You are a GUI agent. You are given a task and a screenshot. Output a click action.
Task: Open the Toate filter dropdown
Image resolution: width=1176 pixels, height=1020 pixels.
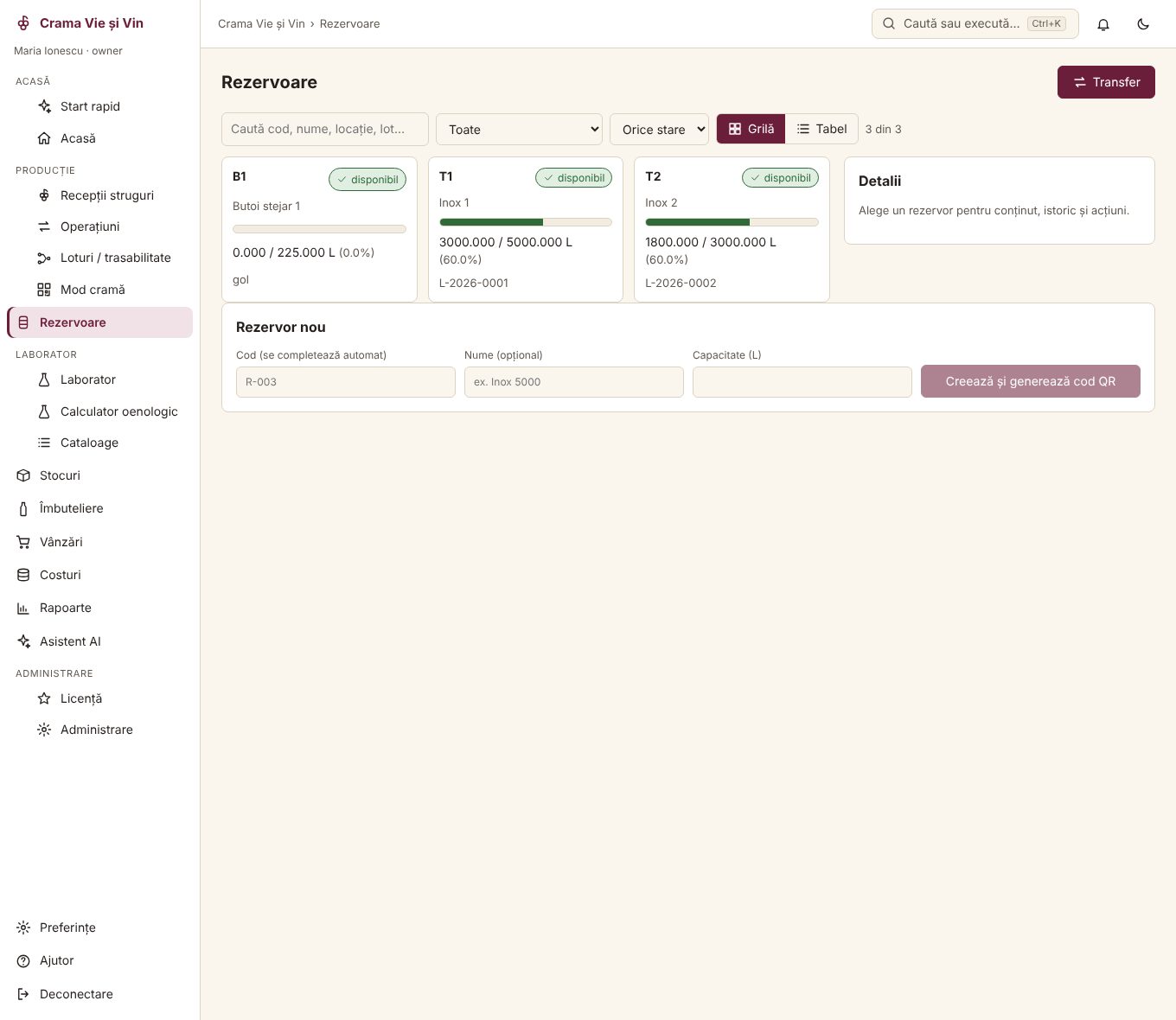tap(519, 130)
